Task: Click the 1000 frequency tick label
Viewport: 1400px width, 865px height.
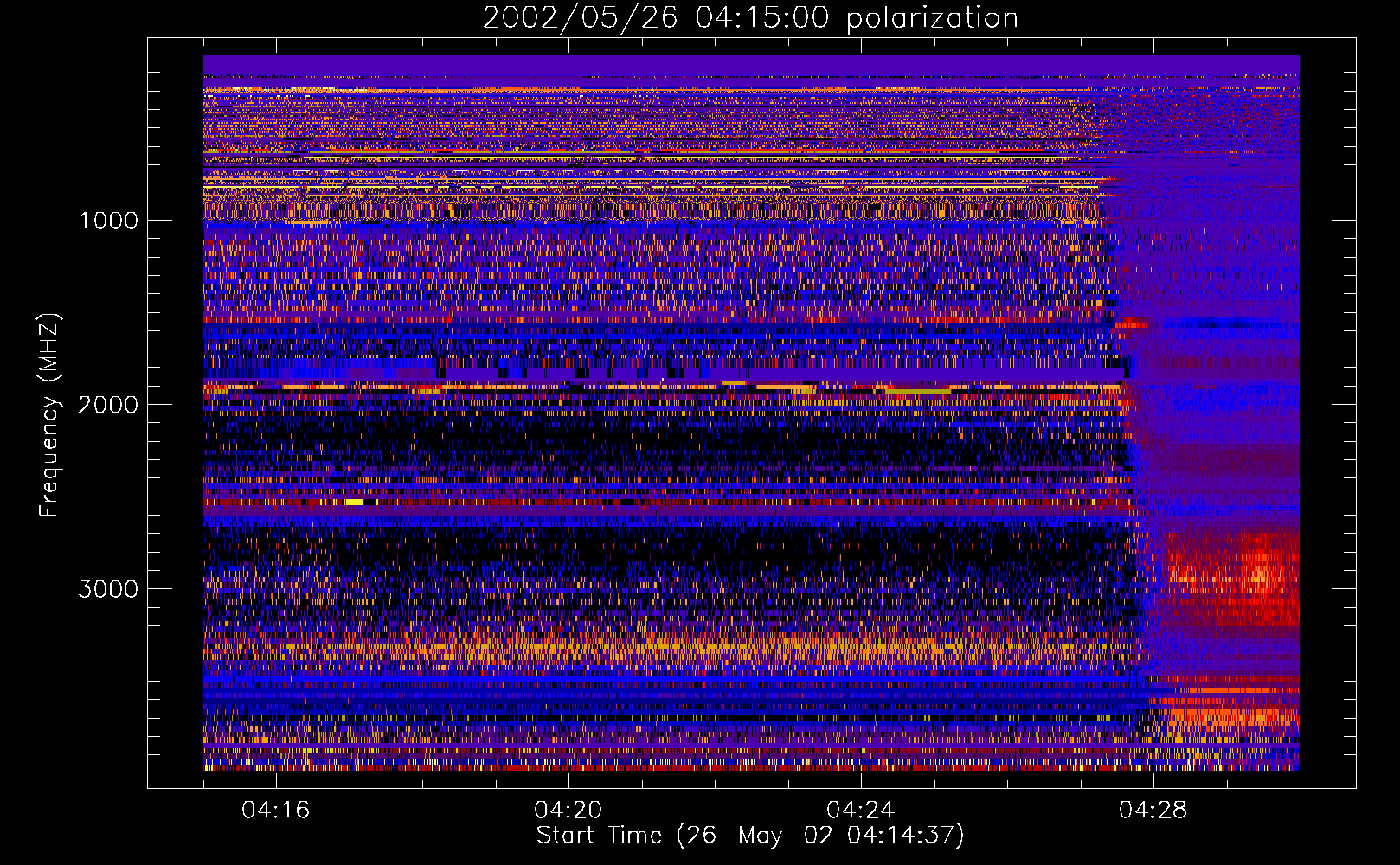Action: [108, 221]
